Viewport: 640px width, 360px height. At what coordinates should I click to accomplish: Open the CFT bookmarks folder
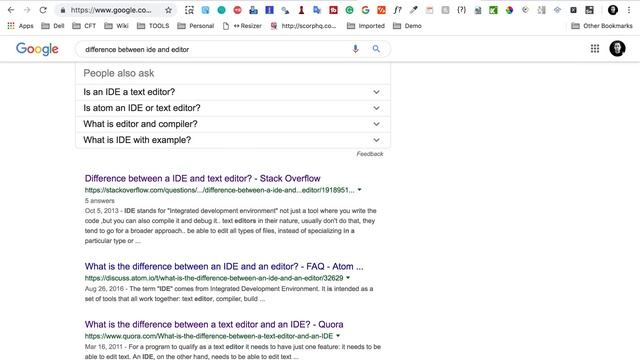84,26
